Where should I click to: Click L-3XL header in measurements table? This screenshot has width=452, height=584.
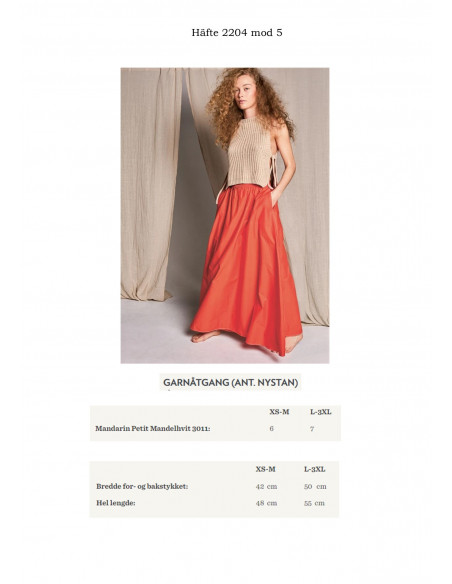[315, 469]
